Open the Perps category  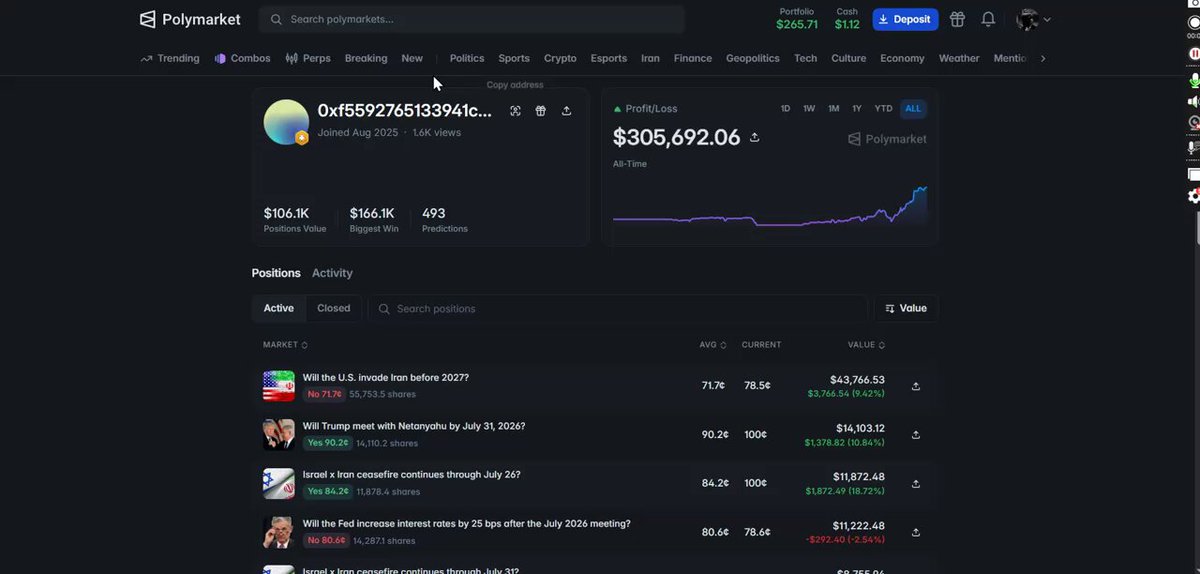(x=308, y=58)
